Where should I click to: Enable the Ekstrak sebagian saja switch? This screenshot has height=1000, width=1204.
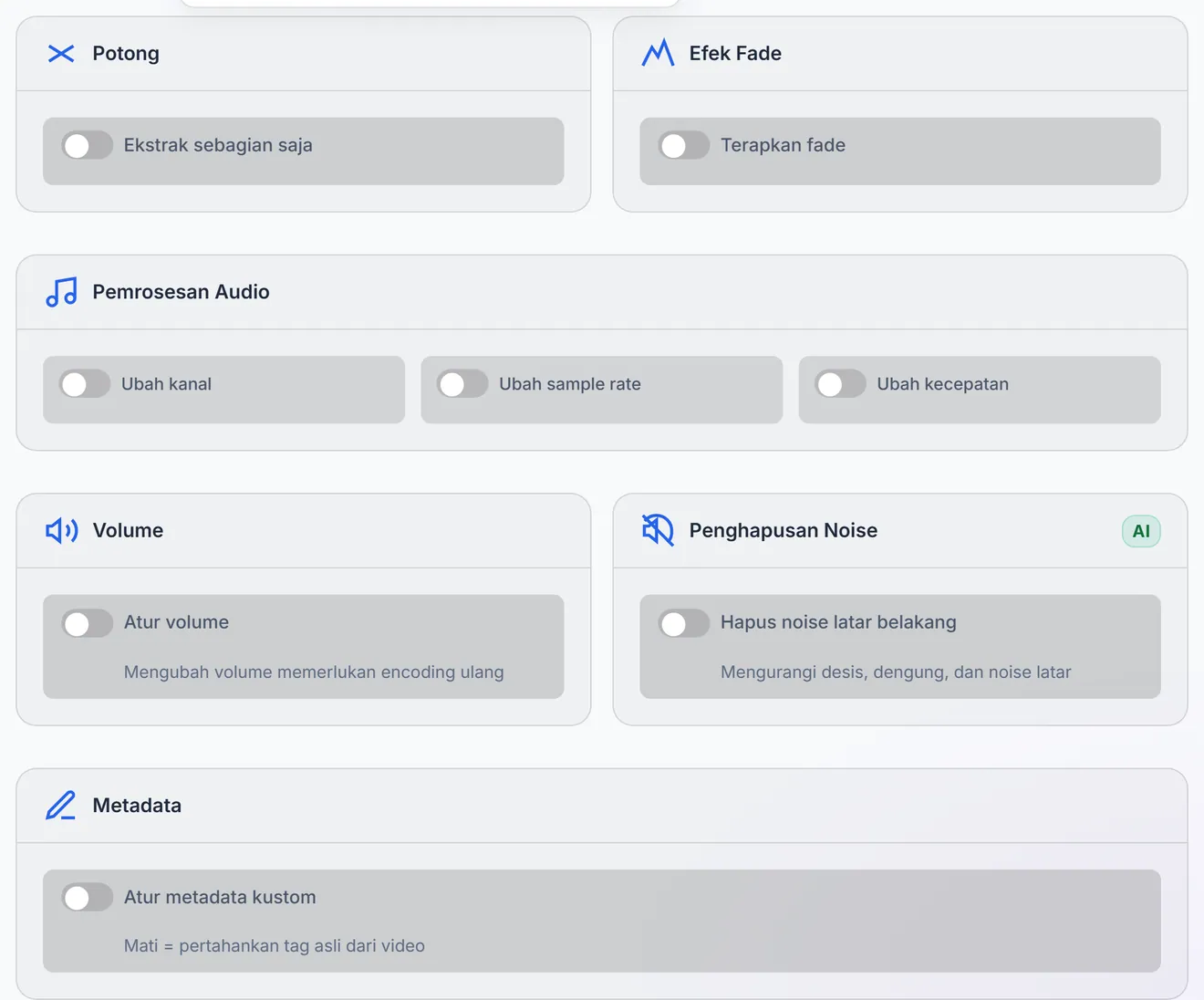pos(88,146)
